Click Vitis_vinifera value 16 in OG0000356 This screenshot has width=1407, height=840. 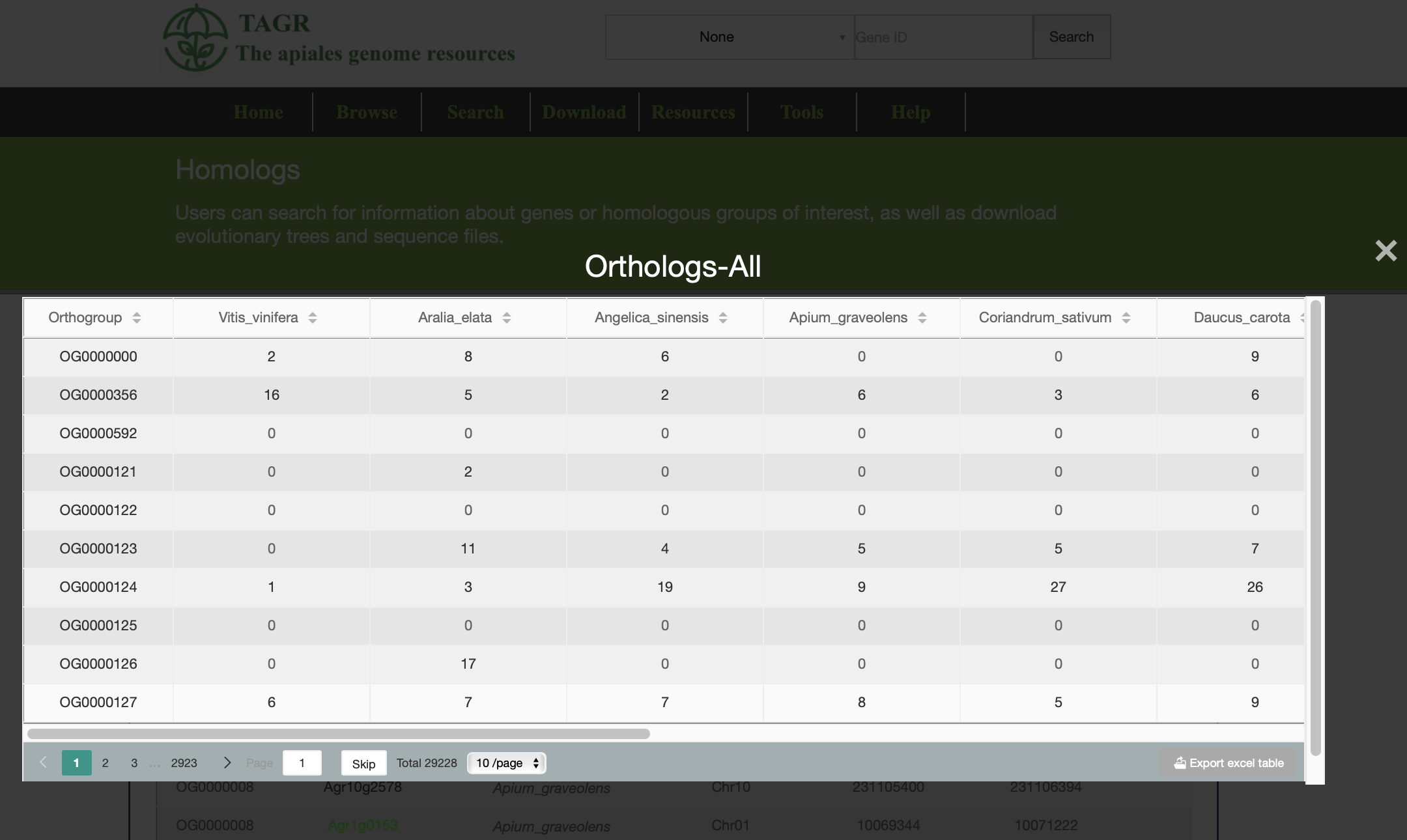(272, 395)
